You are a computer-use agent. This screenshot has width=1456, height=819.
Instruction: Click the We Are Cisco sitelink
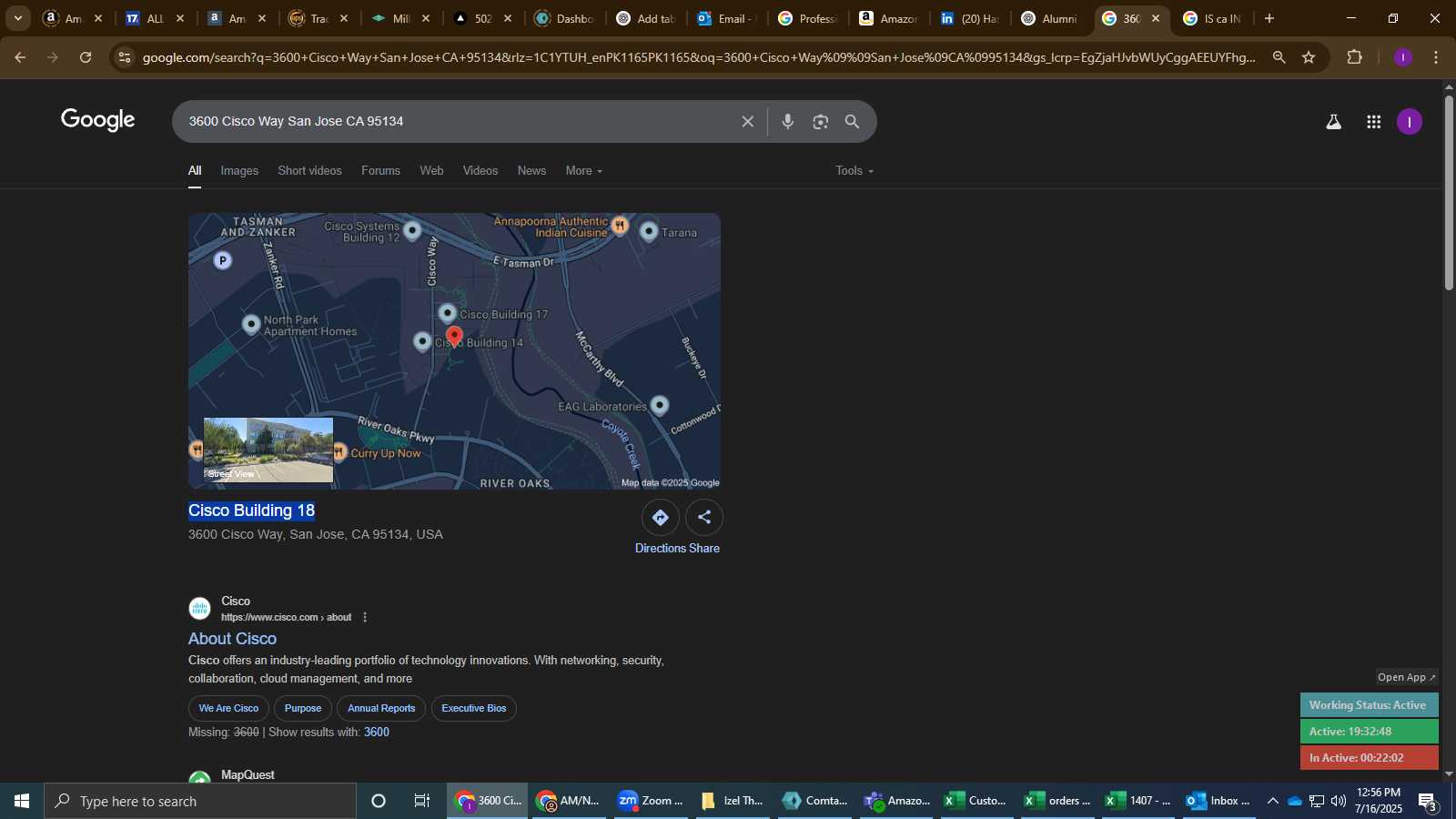[228, 708]
